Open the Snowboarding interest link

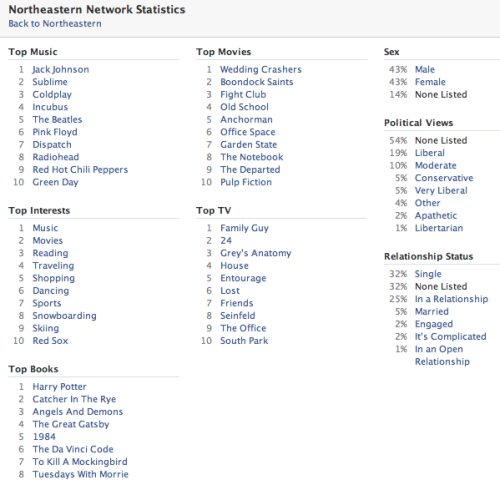[x=64, y=316]
